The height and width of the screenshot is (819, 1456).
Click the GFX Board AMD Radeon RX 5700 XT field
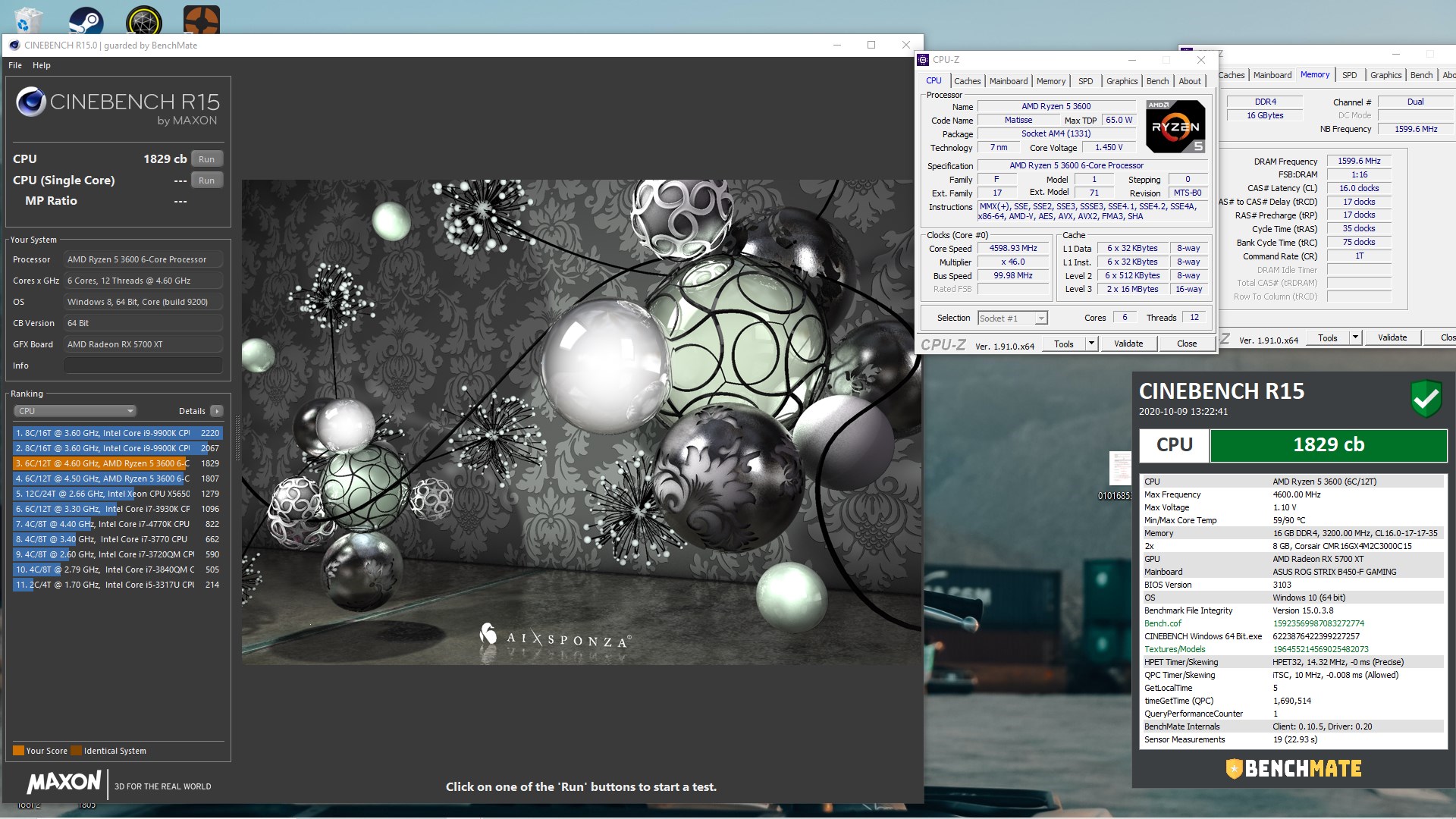pos(143,344)
